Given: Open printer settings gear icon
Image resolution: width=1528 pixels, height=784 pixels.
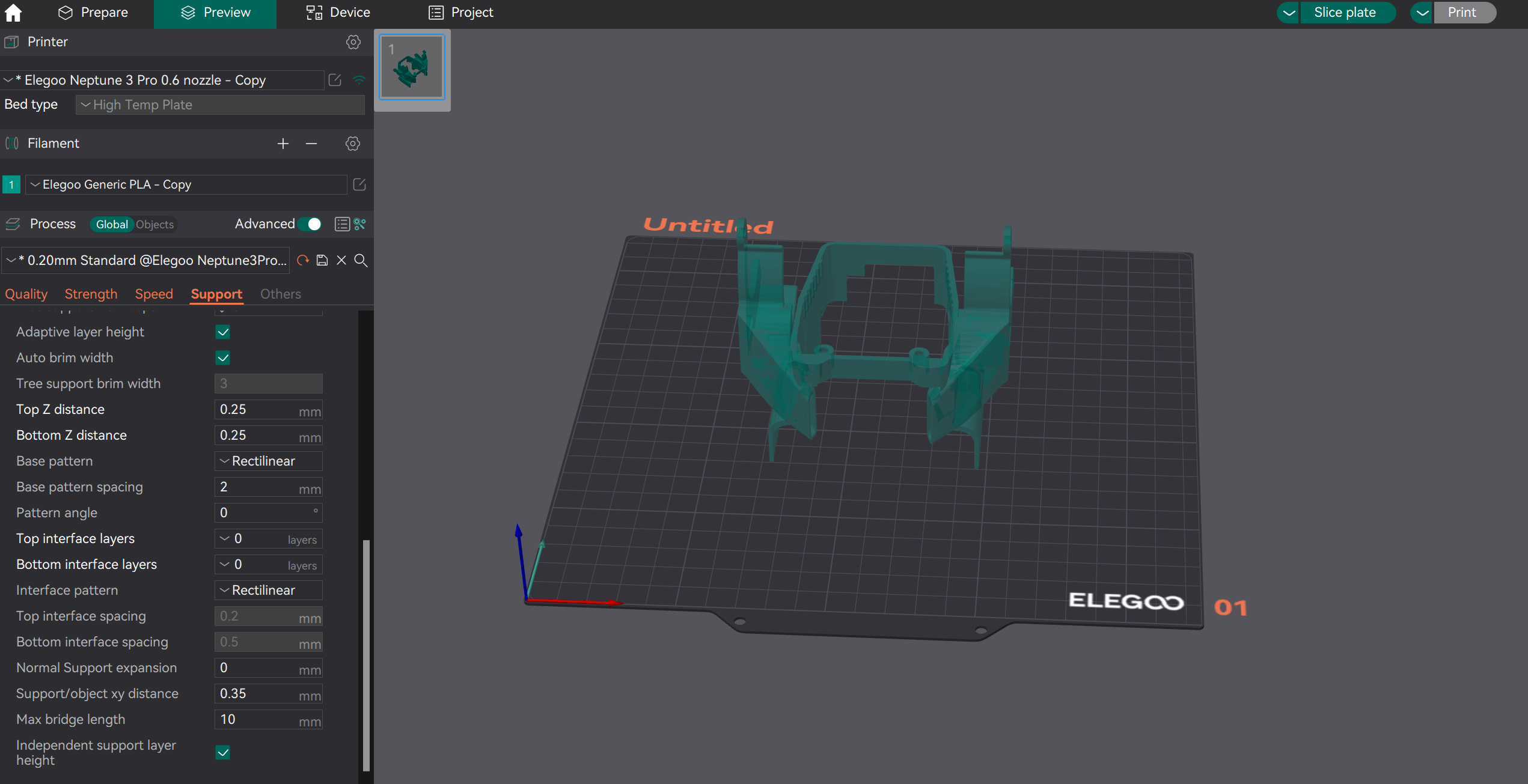Looking at the screenshot, I should (x=353, y=42).
